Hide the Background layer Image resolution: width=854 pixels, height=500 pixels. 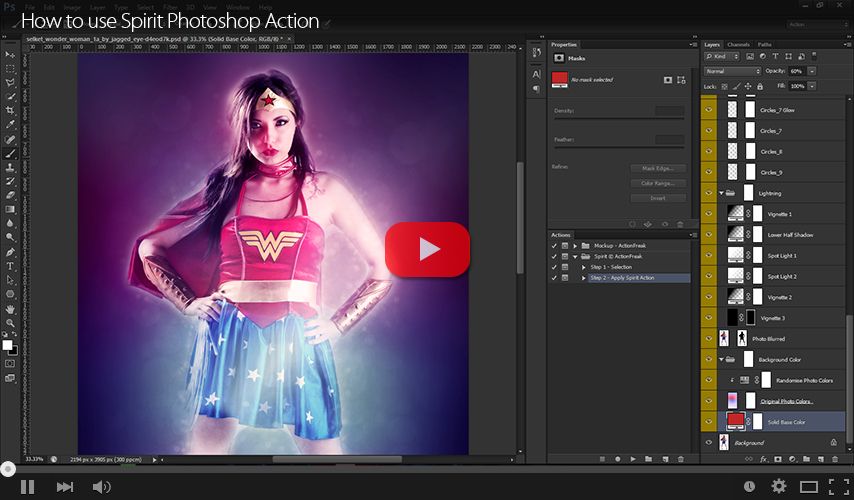coord(708,442)
